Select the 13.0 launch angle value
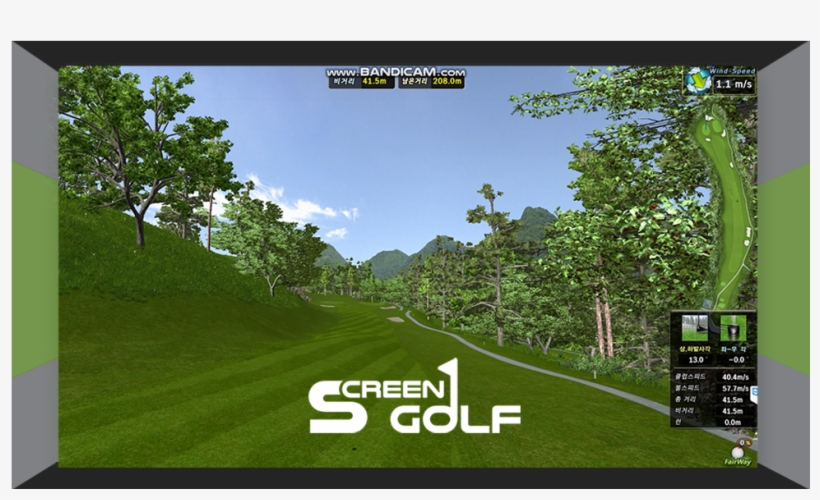The image size is (820, 500). (x=696, y=360)
